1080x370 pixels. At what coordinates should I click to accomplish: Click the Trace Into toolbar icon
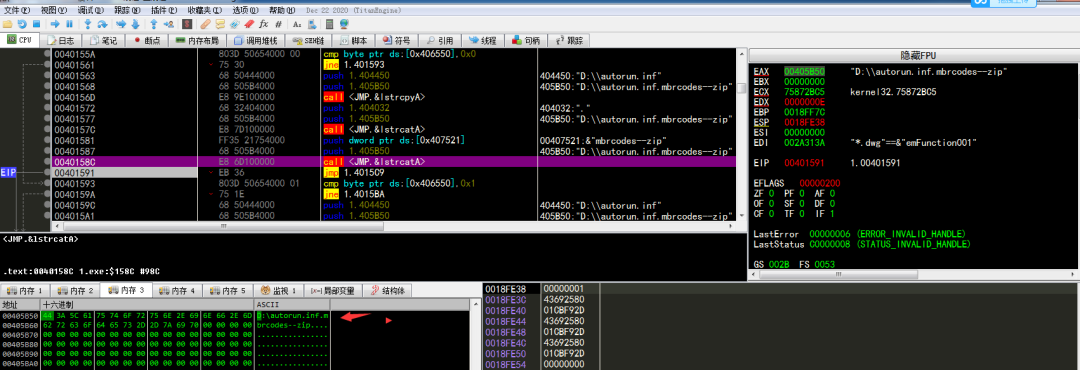pyautogui.click(x=121, y=24)
